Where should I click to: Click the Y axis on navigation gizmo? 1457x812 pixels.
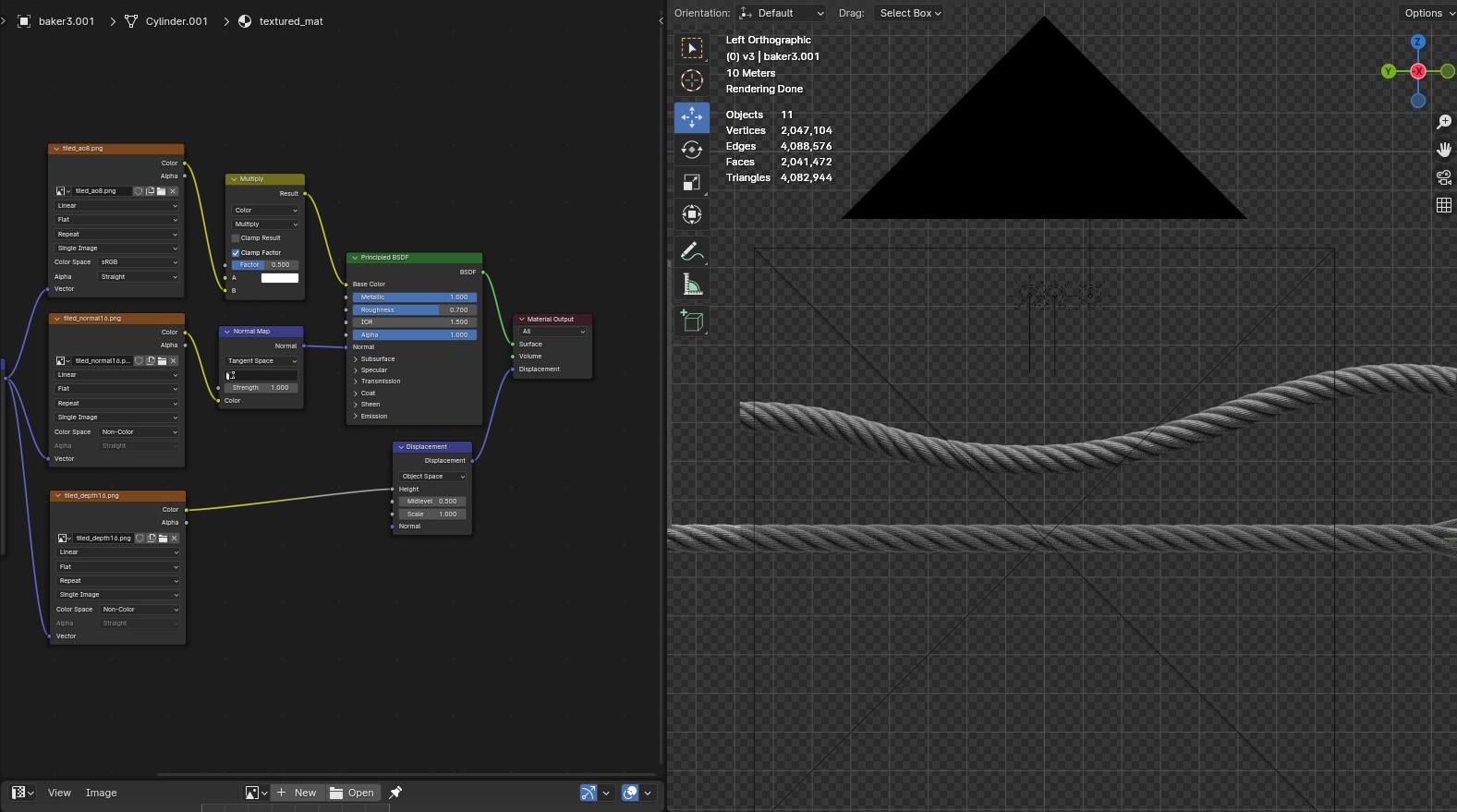(1389, 71)
